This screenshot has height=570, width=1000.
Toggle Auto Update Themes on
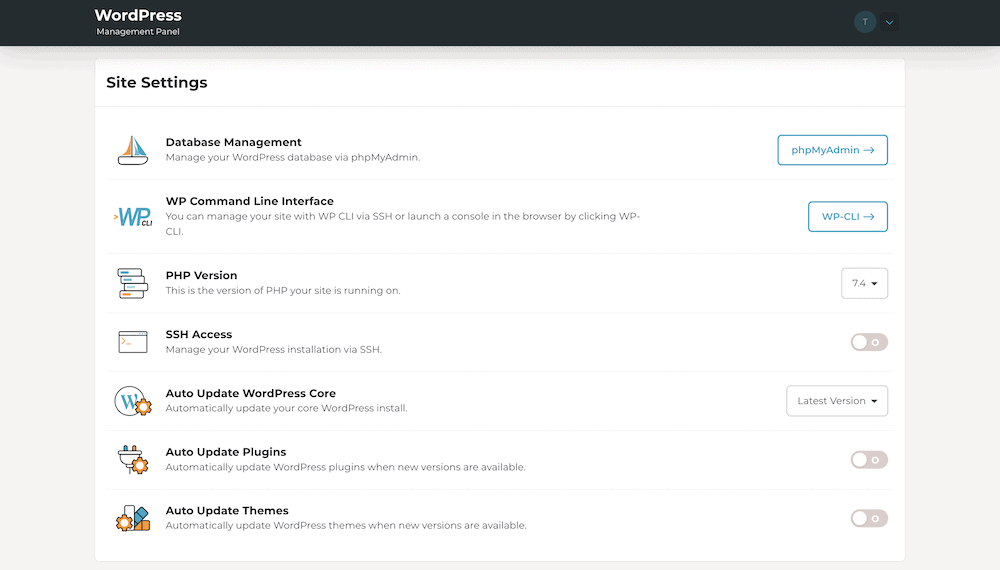coord(868,518)
